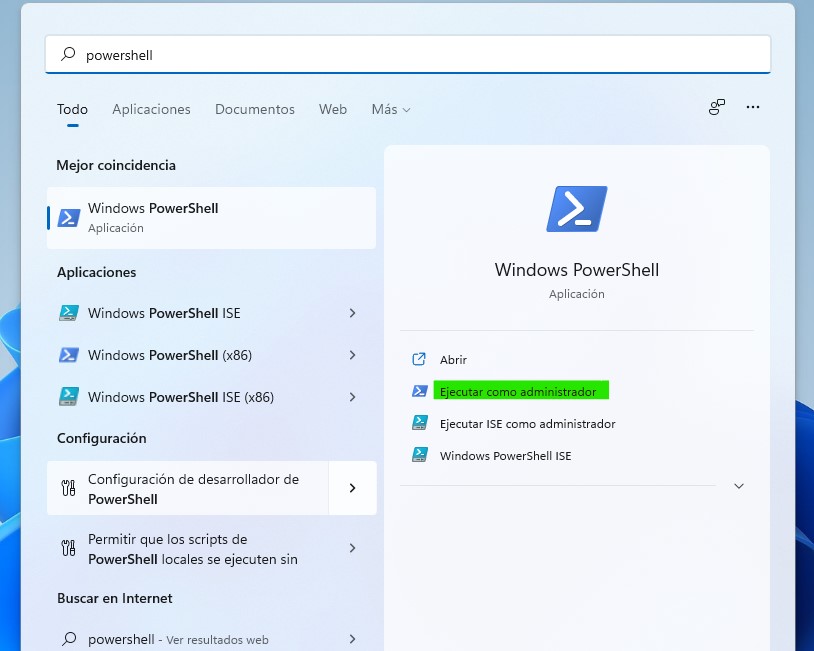The image size is (814, 651).
Task: Click the Windows PowerShell title in details pane
Action: [577, 270]
